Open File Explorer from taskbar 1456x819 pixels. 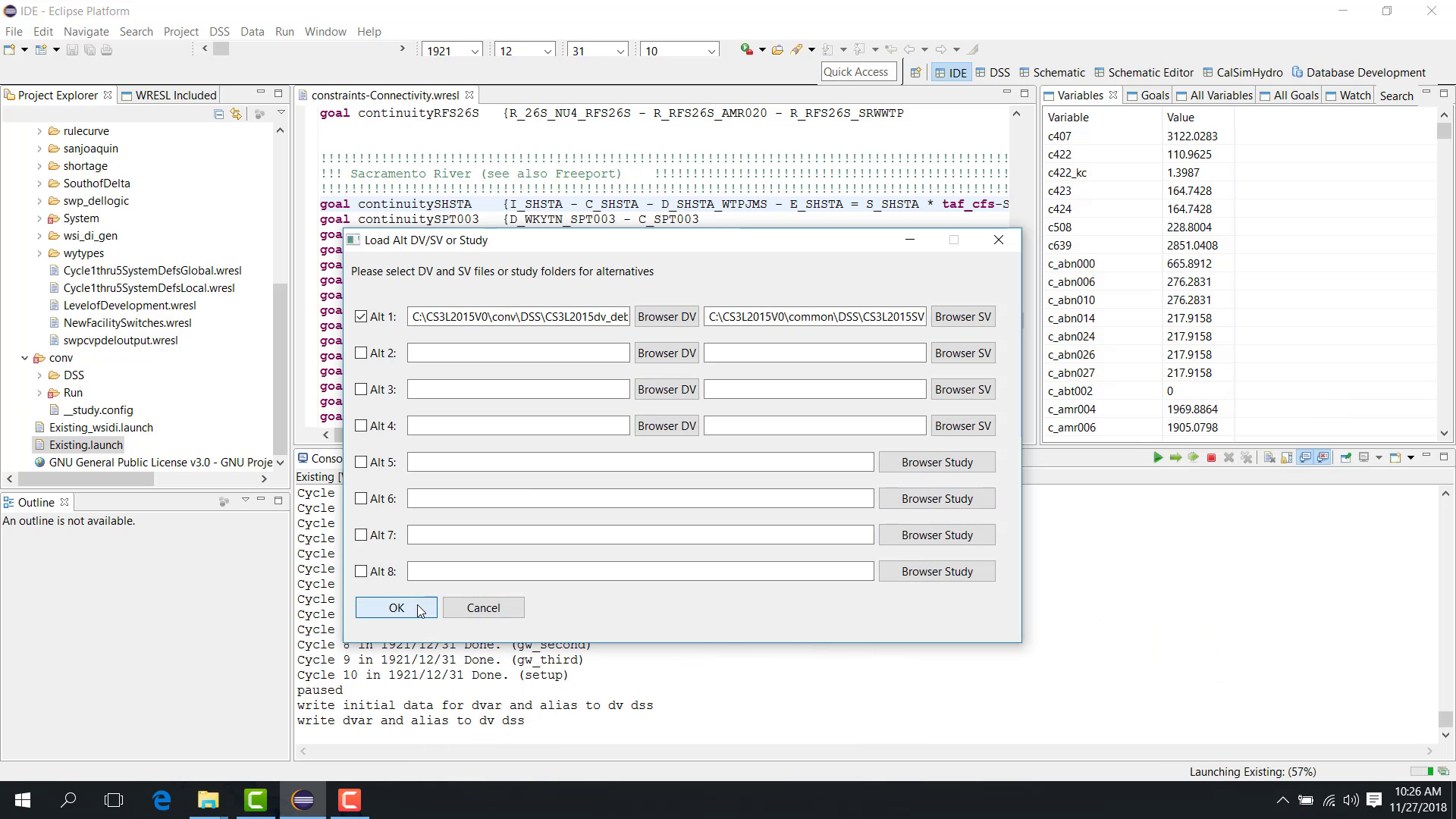coord(208,800)
